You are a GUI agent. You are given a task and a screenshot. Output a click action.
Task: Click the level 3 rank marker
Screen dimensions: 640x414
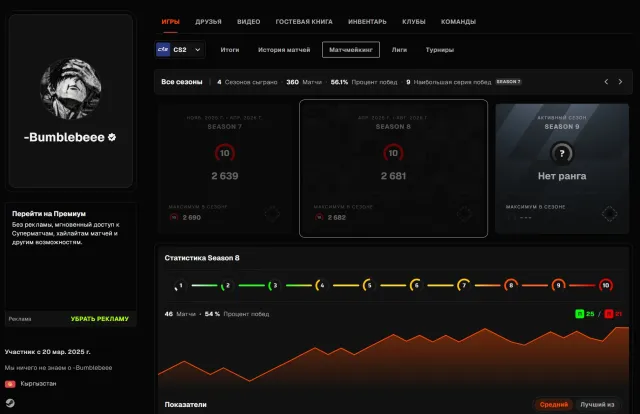(274, 285)
